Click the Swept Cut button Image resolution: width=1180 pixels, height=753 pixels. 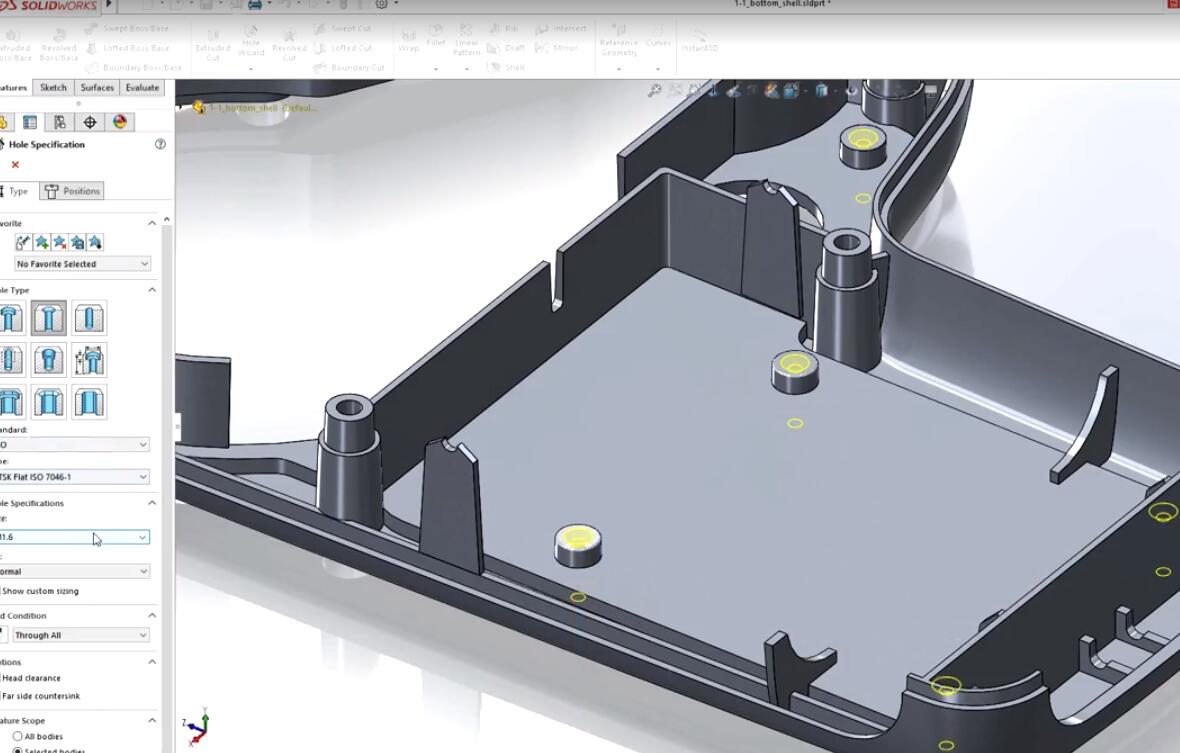coord(342,29)
